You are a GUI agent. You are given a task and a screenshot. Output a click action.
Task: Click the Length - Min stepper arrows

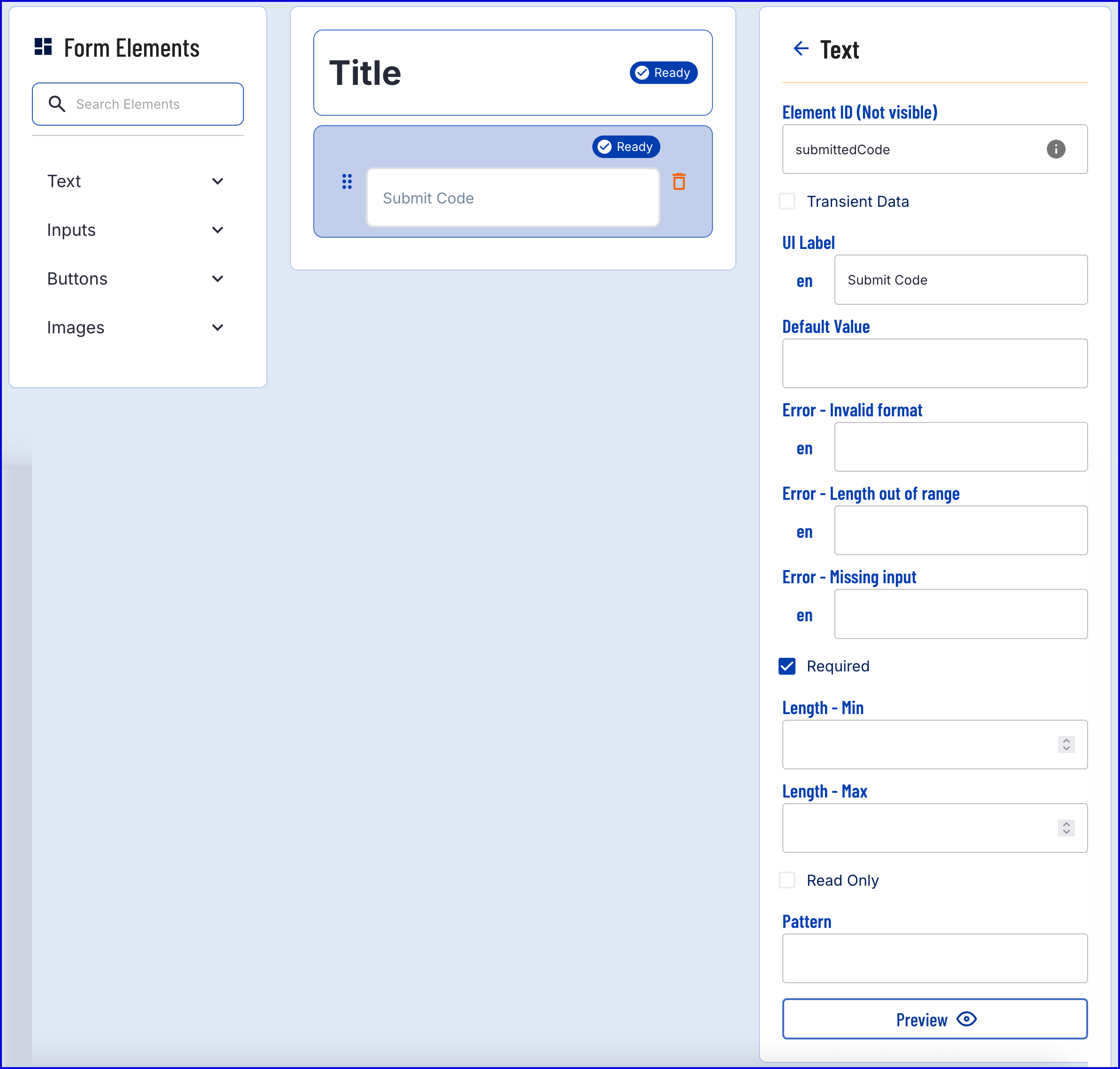click(1066, 744)
